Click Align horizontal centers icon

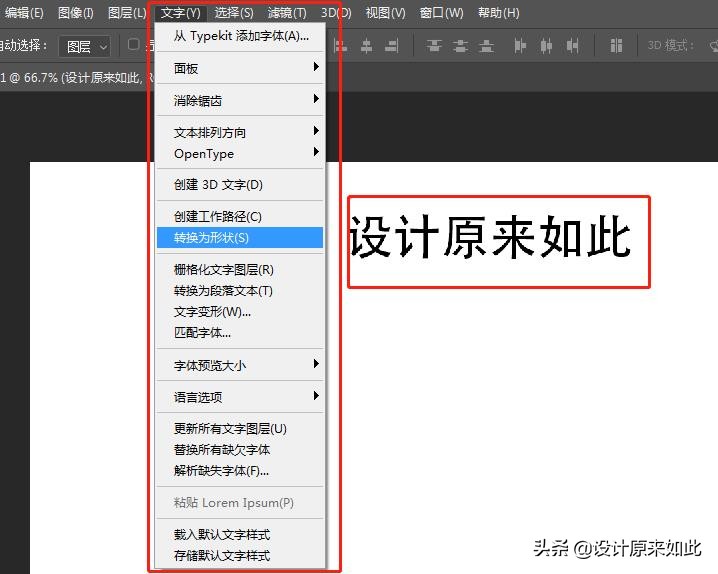pos(366,46)
